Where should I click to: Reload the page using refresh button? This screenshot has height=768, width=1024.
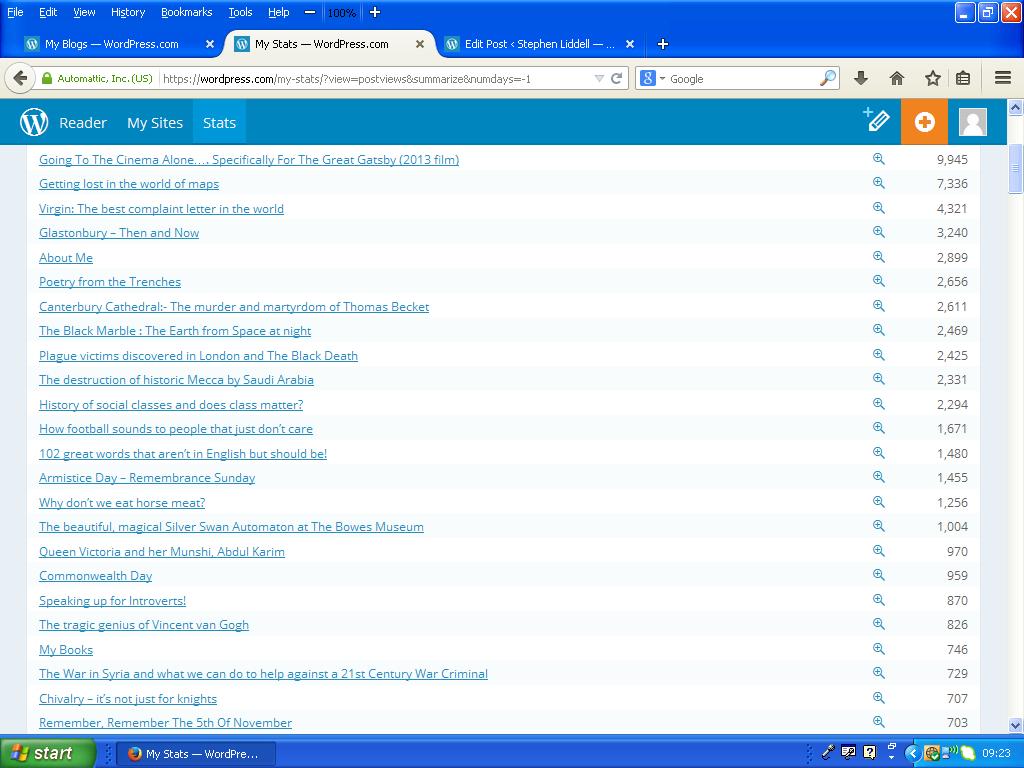coord(617,78)
